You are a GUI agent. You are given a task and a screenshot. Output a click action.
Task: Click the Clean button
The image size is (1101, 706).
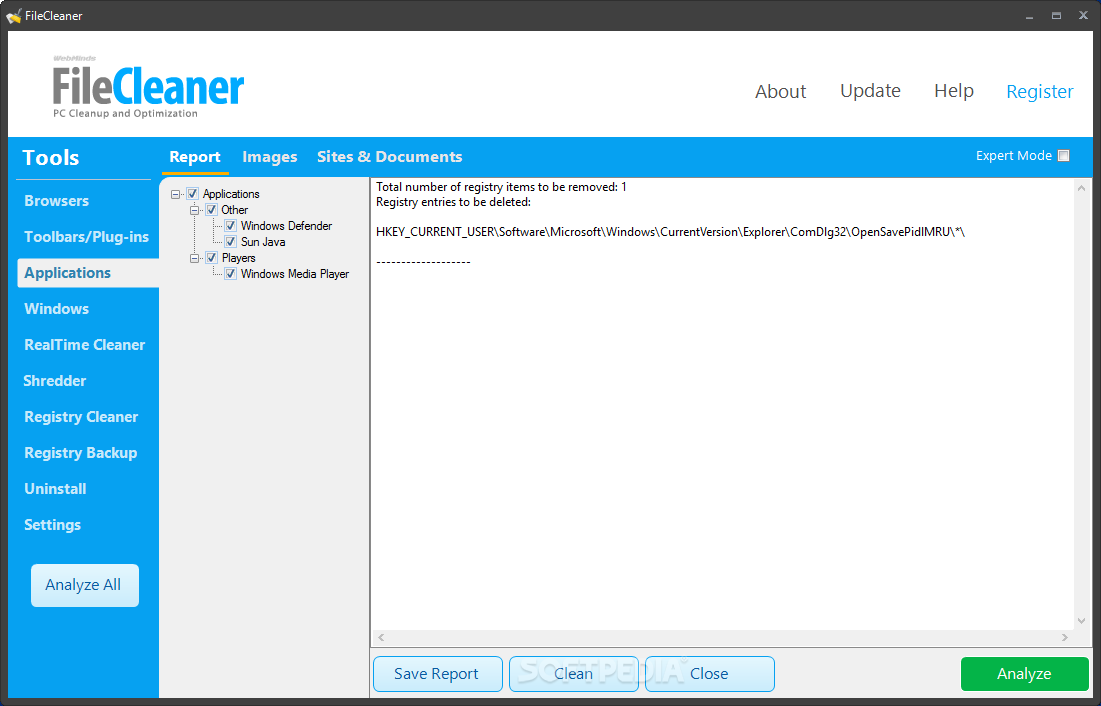[574, 674]
